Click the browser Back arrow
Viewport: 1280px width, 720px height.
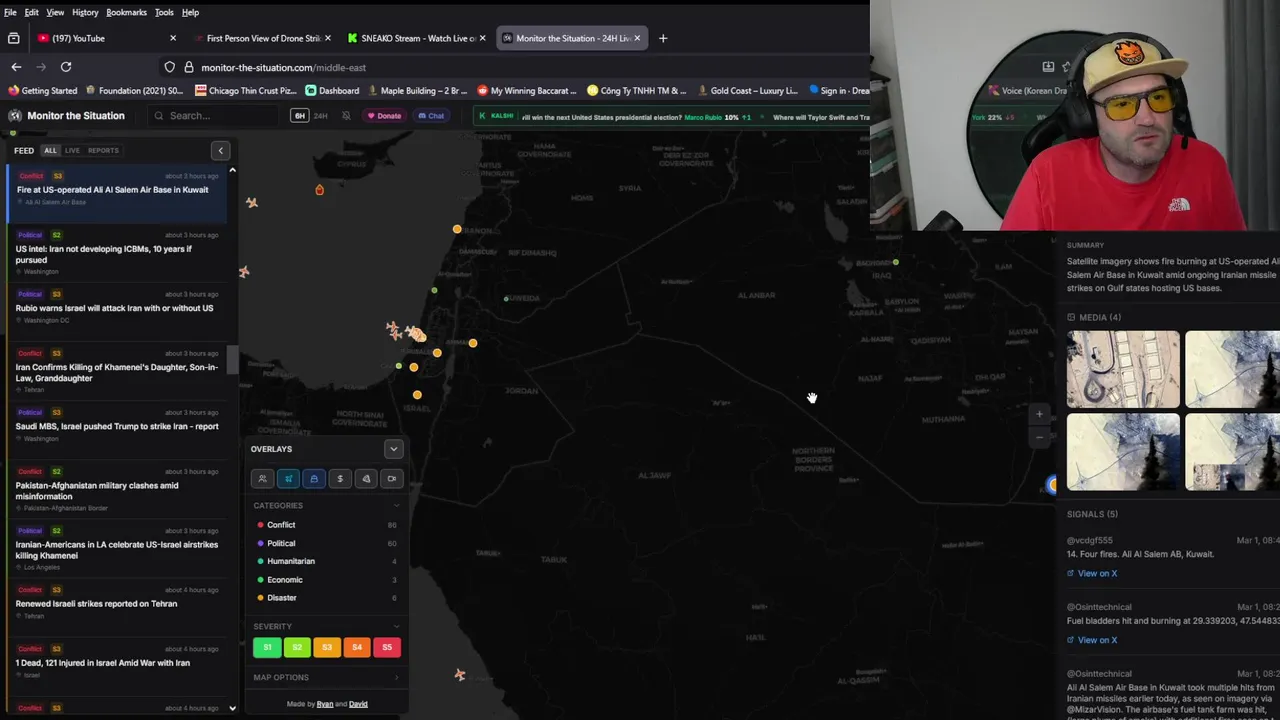(16, 67)
